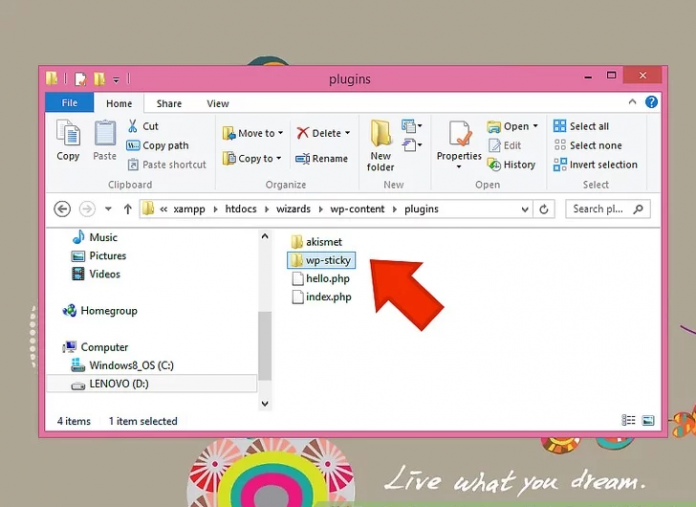Create a folder with the New folder icon
696x507 pixels.
pyautogui.click(x=381, y=146)
